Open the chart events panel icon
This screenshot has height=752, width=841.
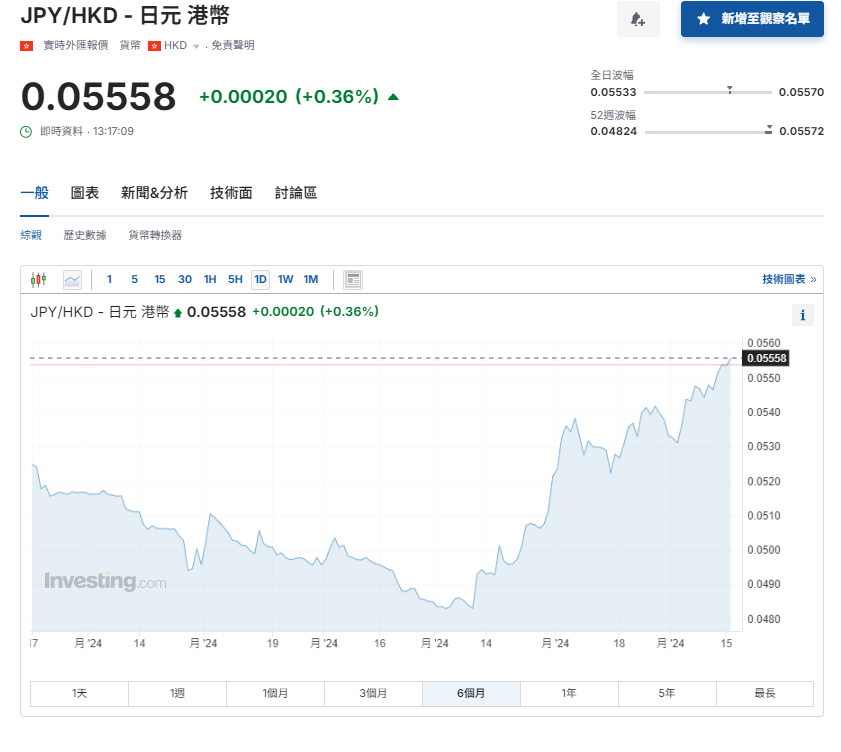click(x=352, y=279)
